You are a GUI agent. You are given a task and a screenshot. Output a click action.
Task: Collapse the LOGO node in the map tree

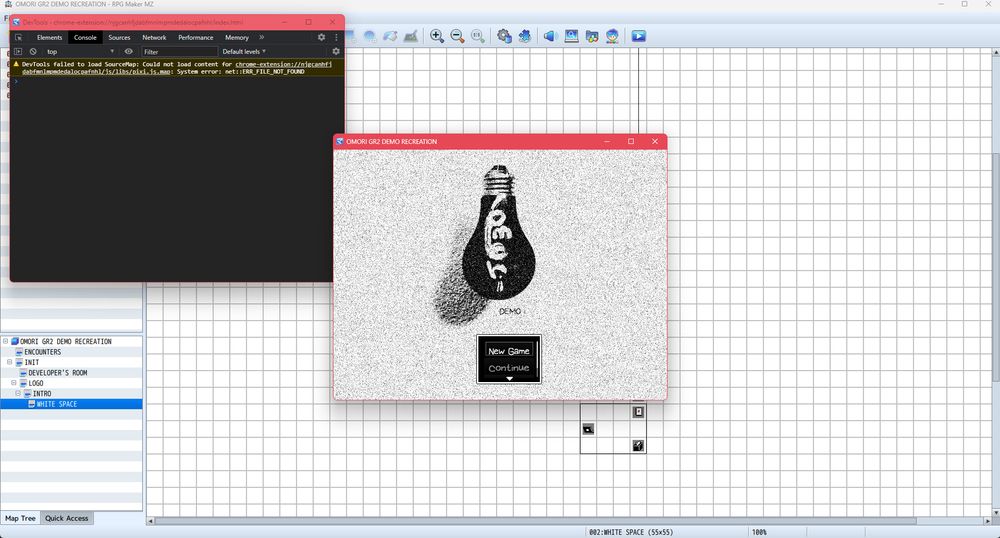[x=14, y=383]
